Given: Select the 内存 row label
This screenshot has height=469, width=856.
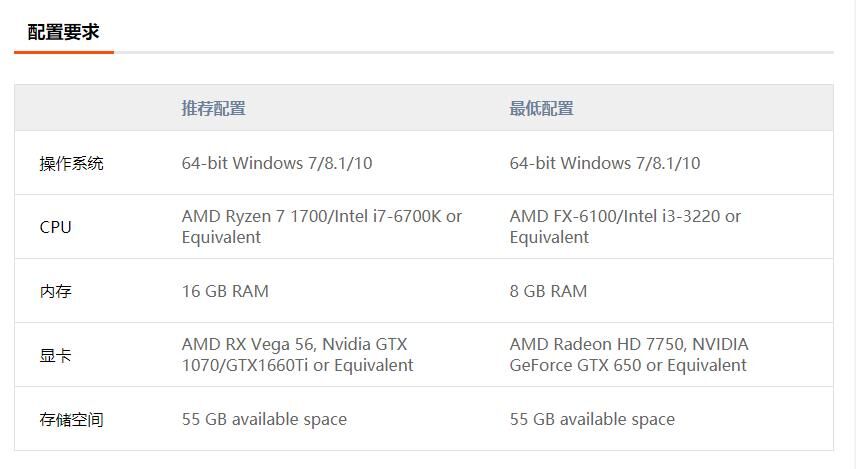Looking at the screenshot, I should 56,291.
